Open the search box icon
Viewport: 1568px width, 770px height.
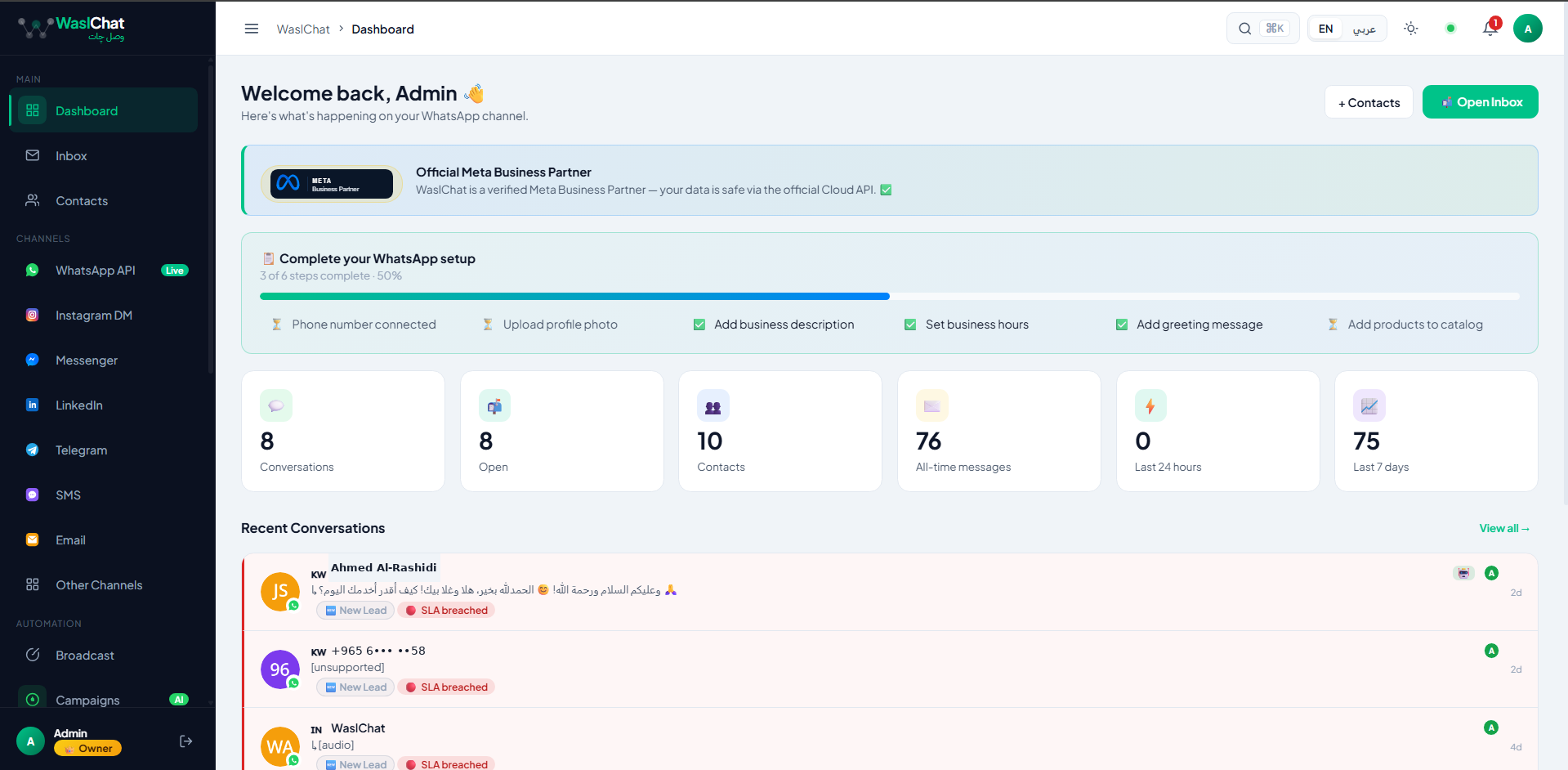1244,29
